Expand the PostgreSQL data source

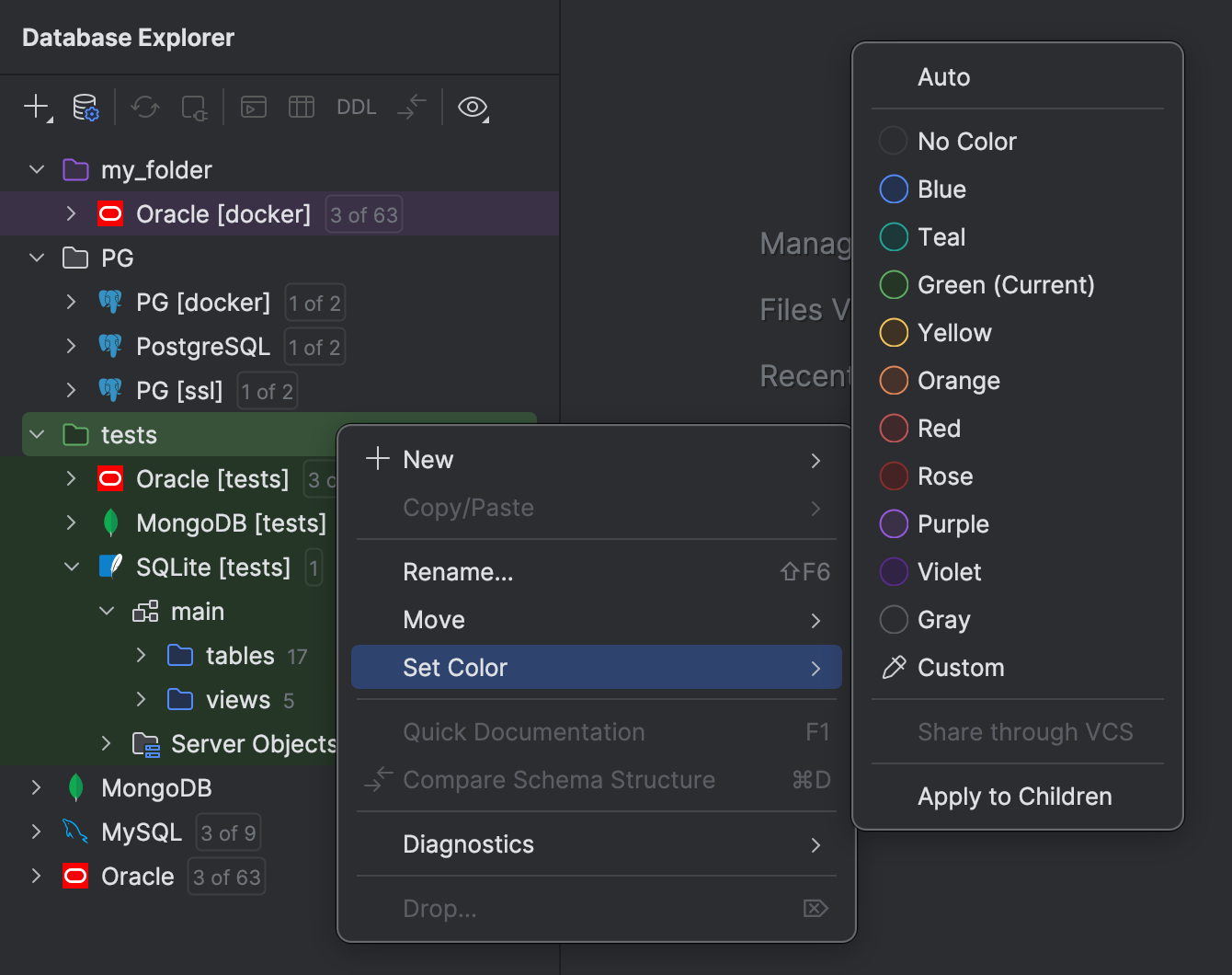[x=72, y=347]
